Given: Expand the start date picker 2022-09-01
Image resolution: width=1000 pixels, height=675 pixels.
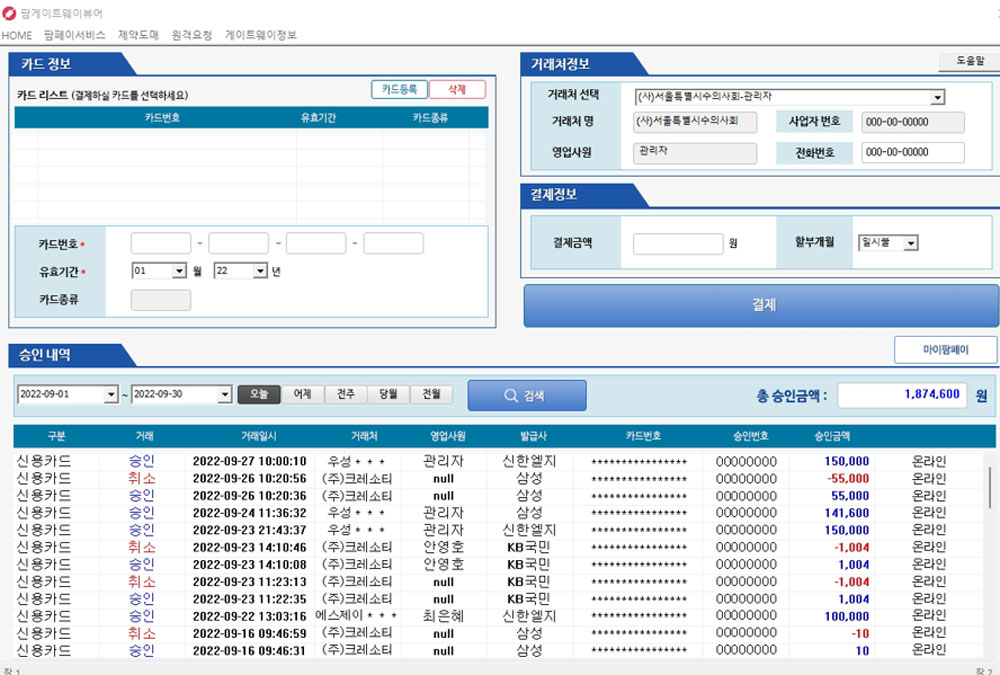Looking at the screenshot, I should (112, 395).
